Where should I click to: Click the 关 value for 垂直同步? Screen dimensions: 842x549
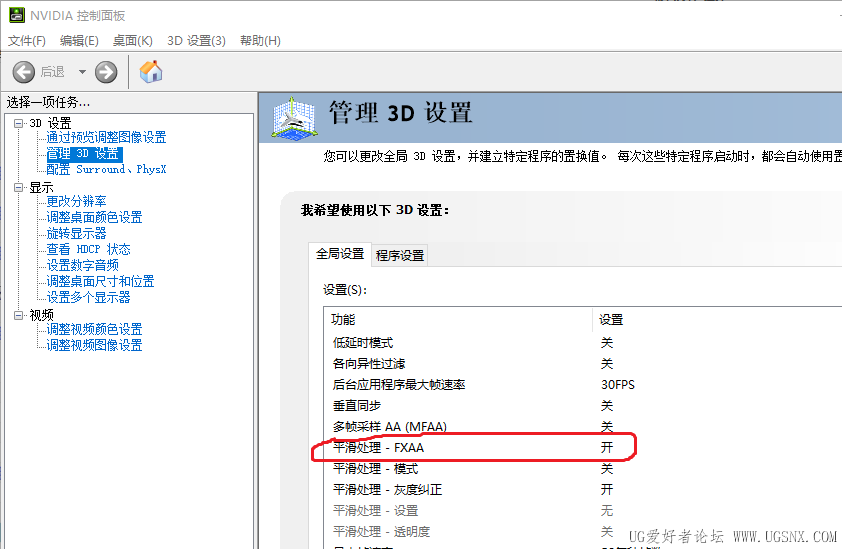pos(607,406)
